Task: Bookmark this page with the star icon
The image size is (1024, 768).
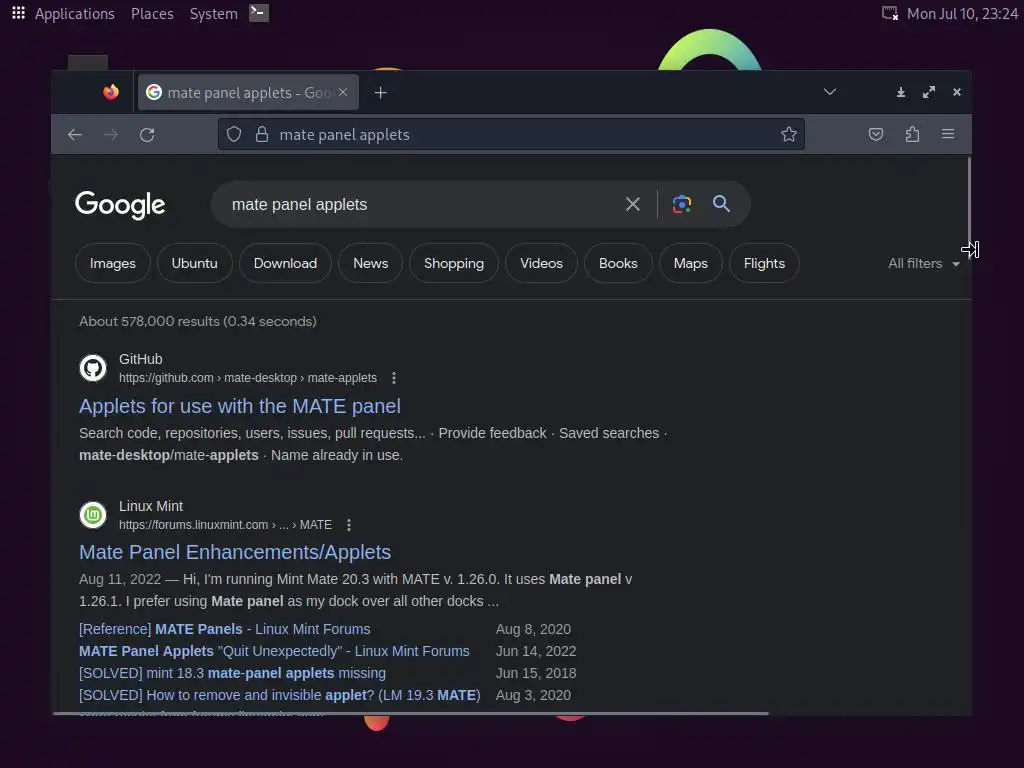Action: pyautogui.click(x=788, y=134)
